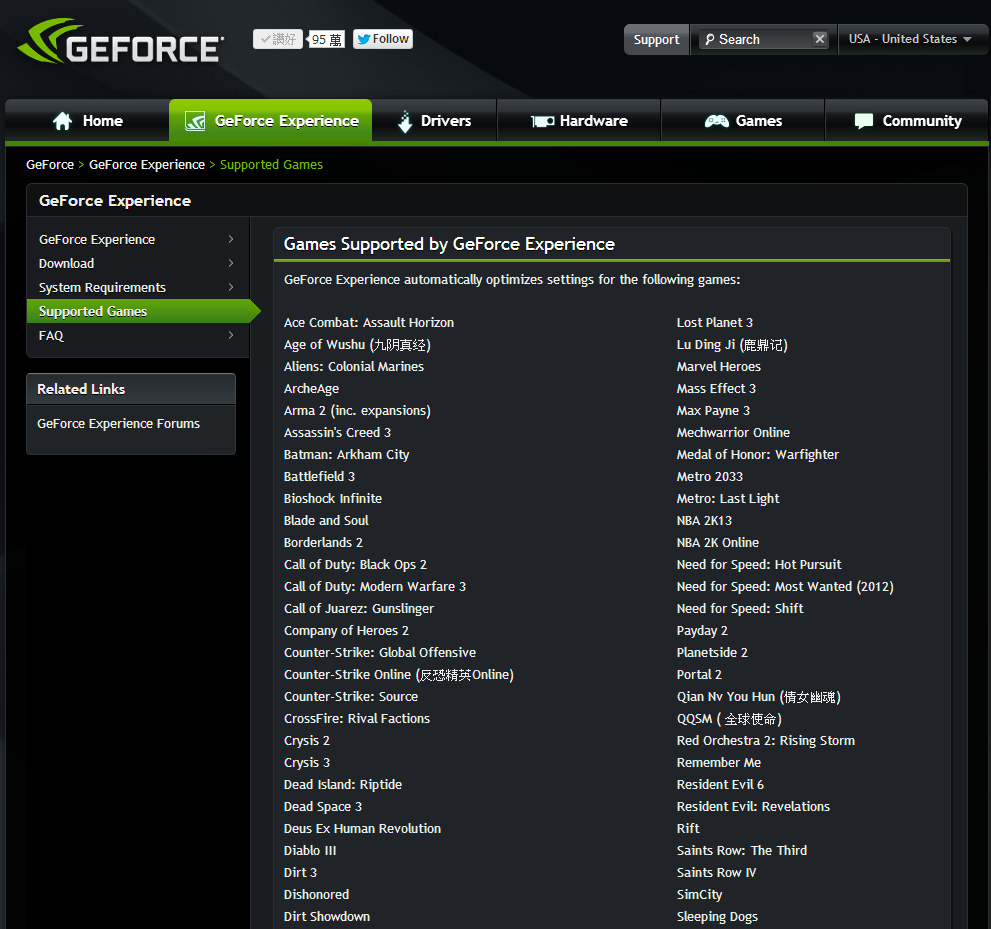Click Aliens: Colonial Marines

tap(353, 367)
